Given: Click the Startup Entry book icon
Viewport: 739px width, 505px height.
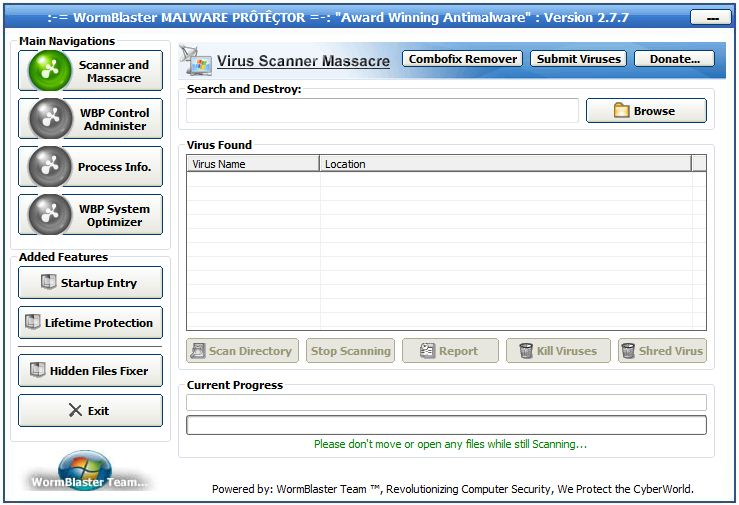Looking at the screenshot, I should tap(49, 282).
